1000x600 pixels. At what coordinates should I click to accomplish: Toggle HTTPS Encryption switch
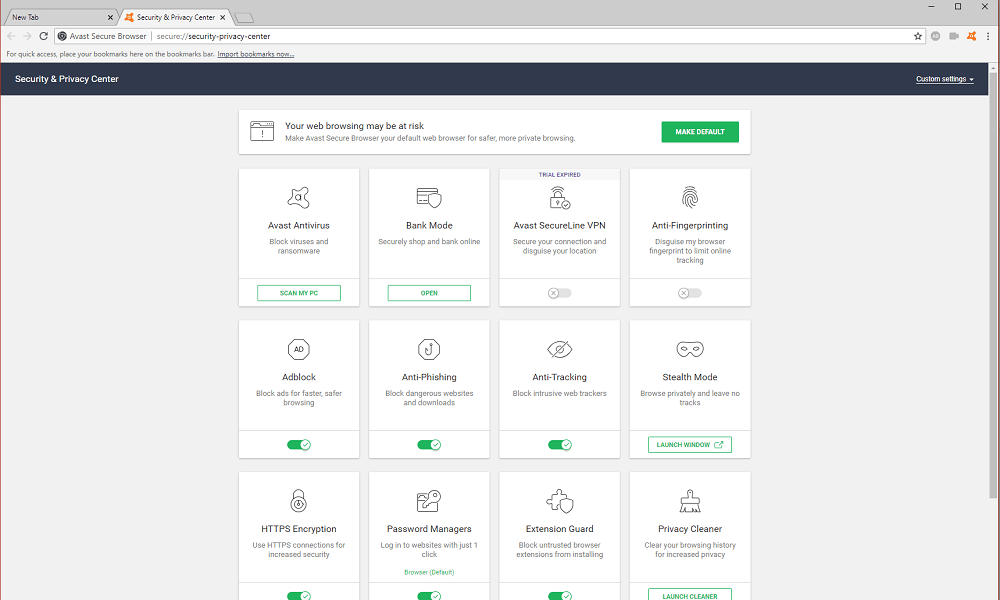pyautogui.click(x=298, y=596)
